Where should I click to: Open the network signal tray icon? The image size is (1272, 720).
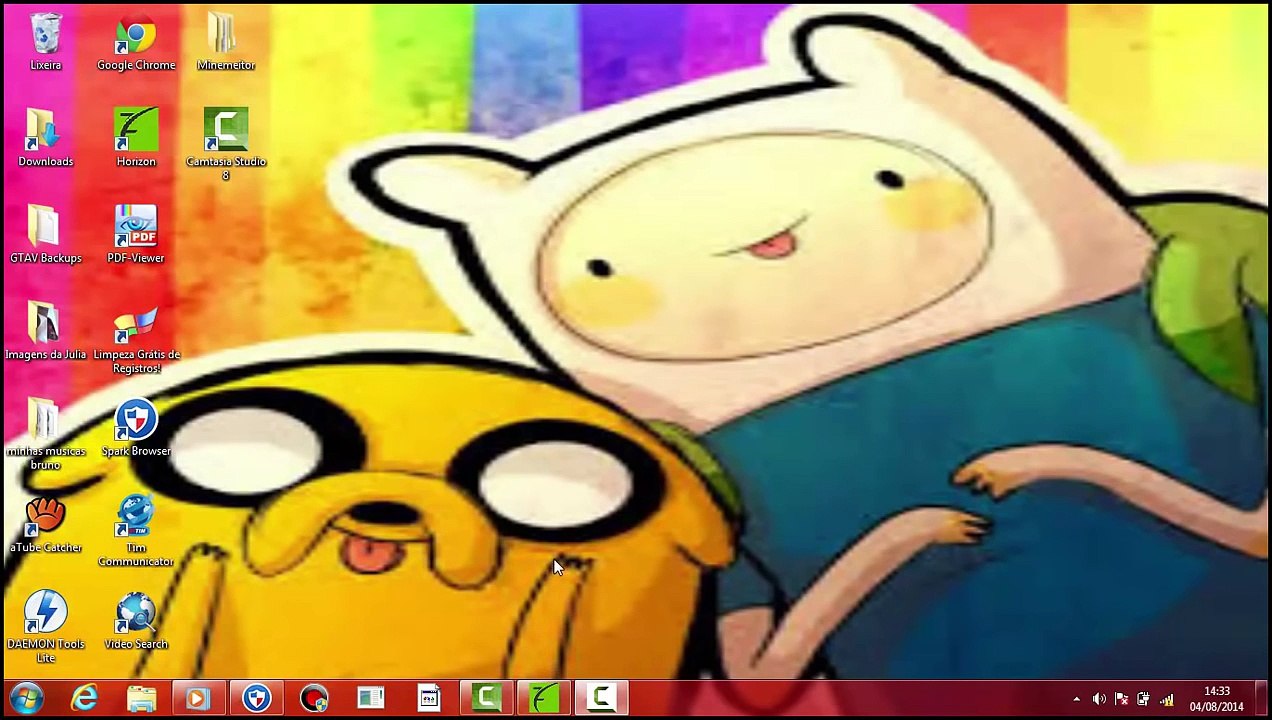(x=1166, y=699)
